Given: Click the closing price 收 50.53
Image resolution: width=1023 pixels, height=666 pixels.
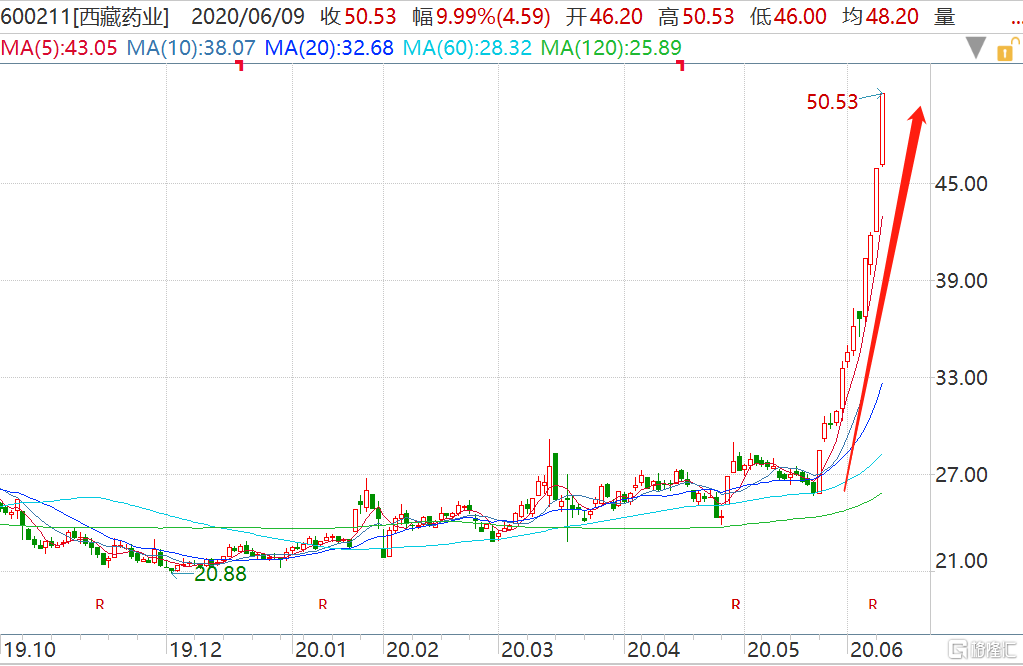Looking at the screenshot, I should click(358, 17).
